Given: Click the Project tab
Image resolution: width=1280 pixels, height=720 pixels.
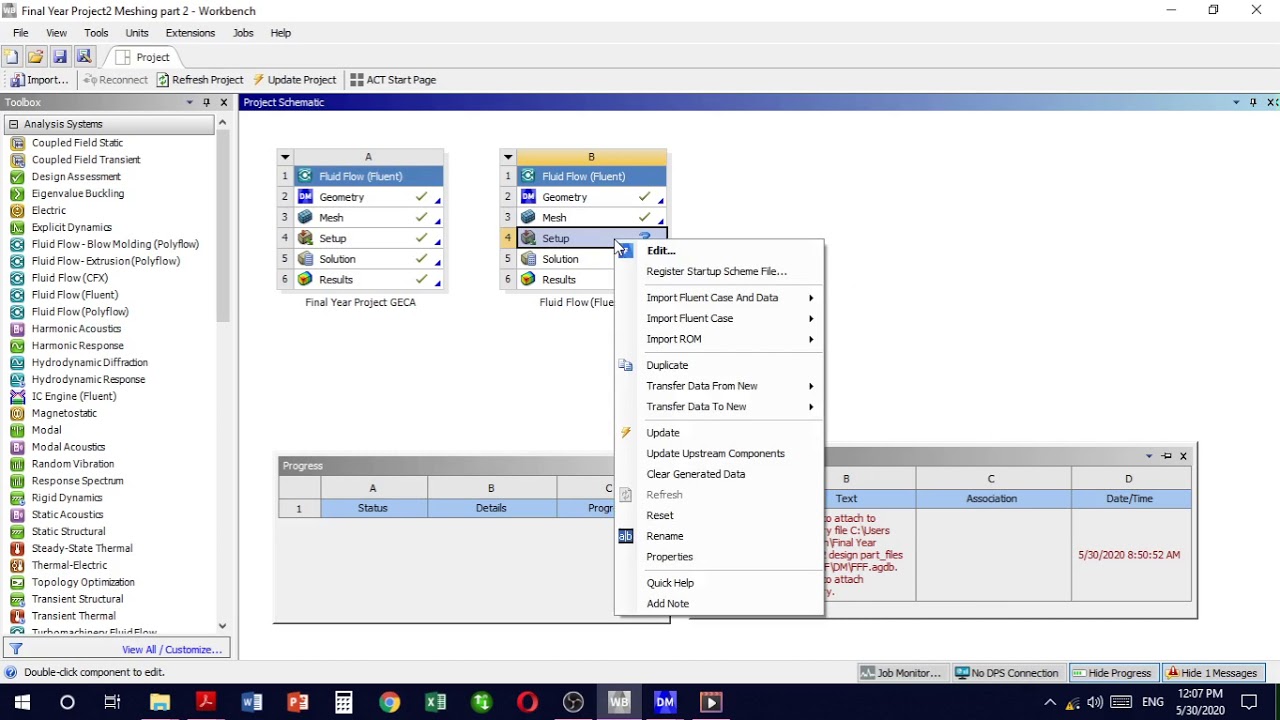Looking at the screenshot, I should pos(143,57).
